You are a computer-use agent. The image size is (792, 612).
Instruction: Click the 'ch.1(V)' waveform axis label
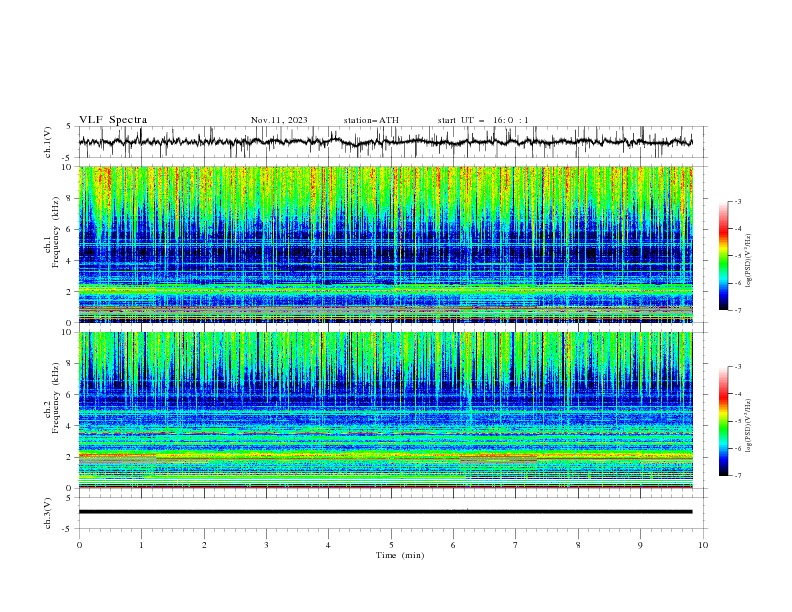[48, 142]
